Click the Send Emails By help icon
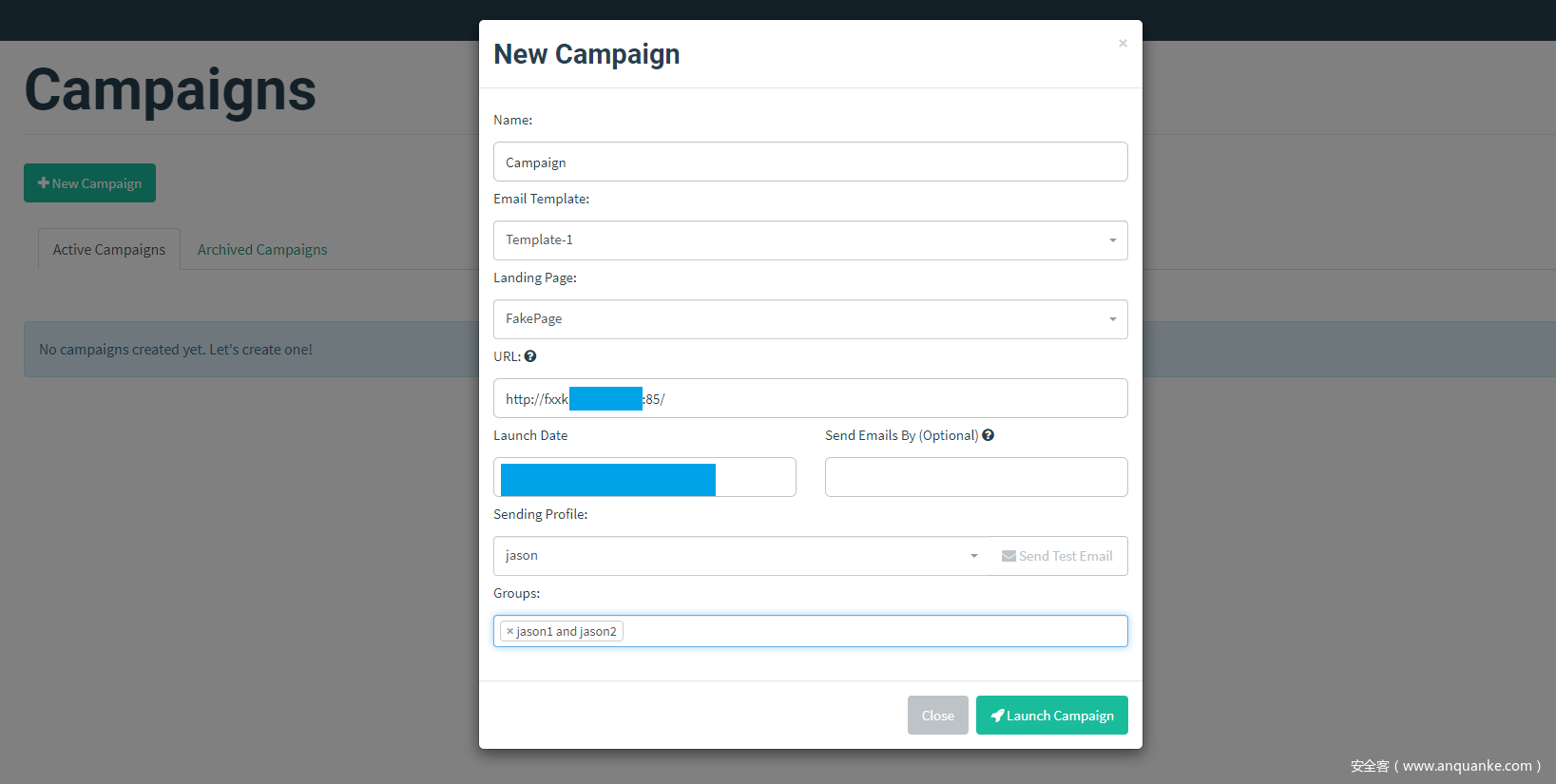The height and width of the screenshot is (784, 1556). [989, 435]
